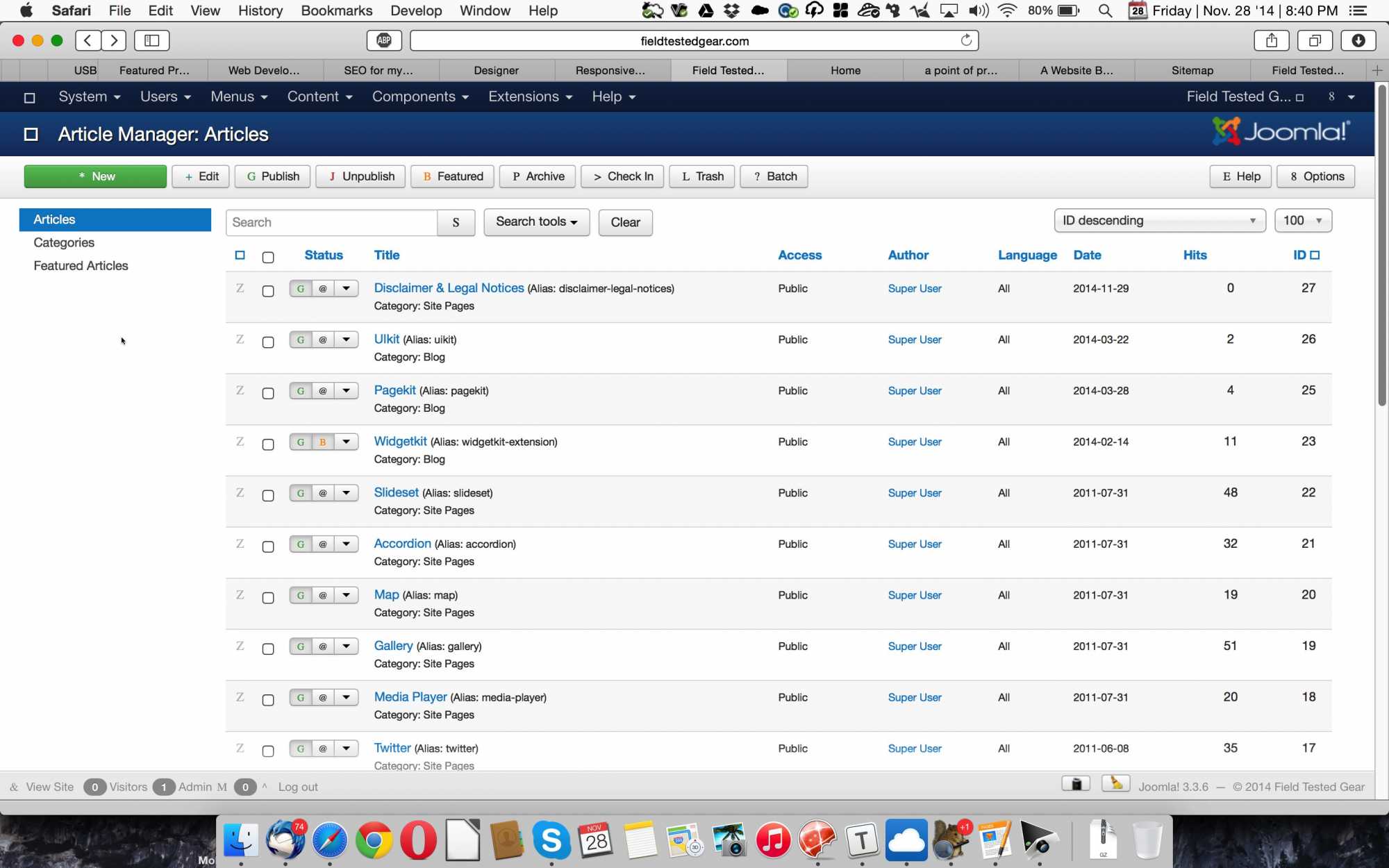1389x868 pixels.
Task: Open Safari downloads icon
Action: 1358,40
